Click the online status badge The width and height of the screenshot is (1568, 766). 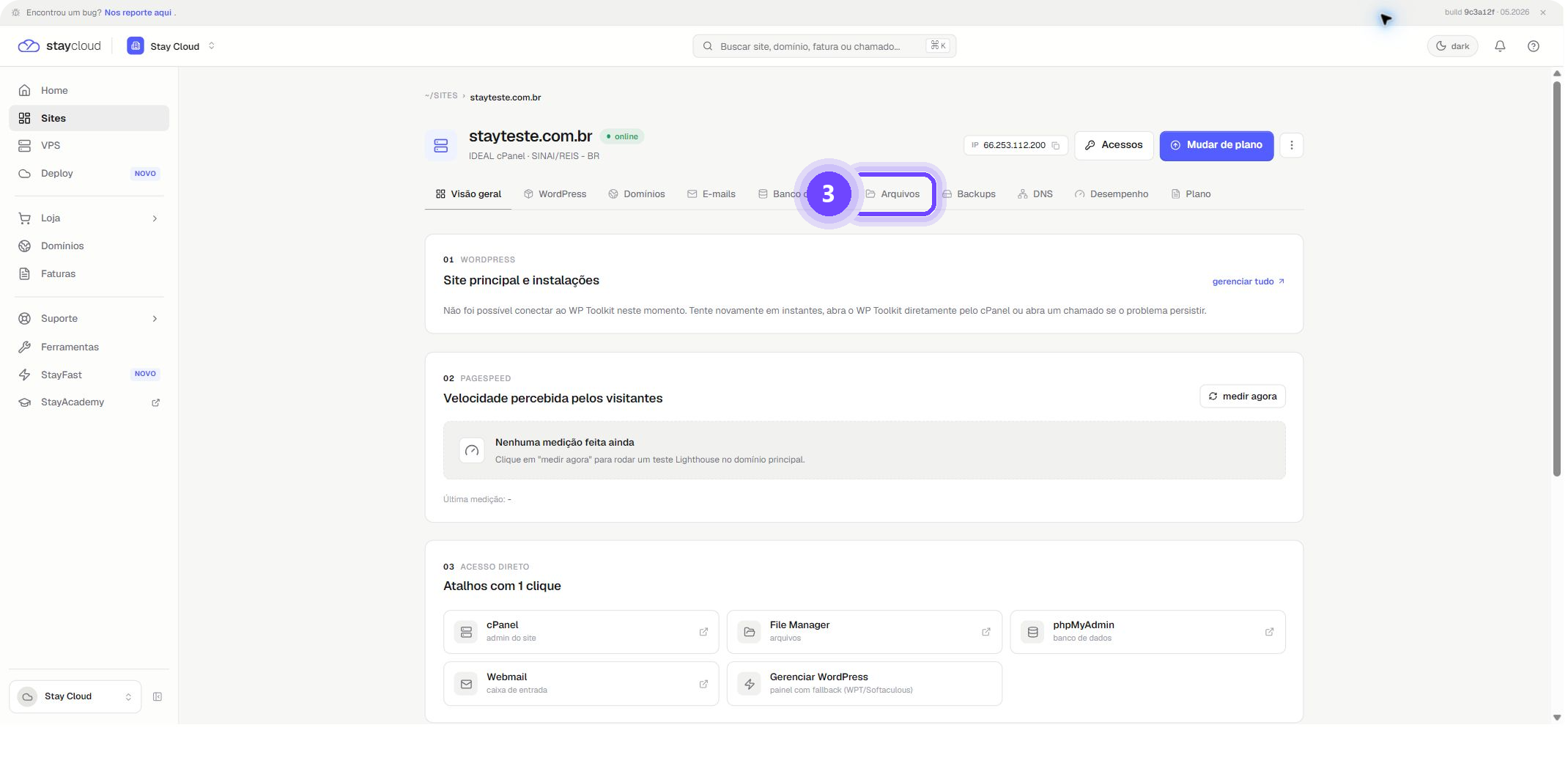621,137
